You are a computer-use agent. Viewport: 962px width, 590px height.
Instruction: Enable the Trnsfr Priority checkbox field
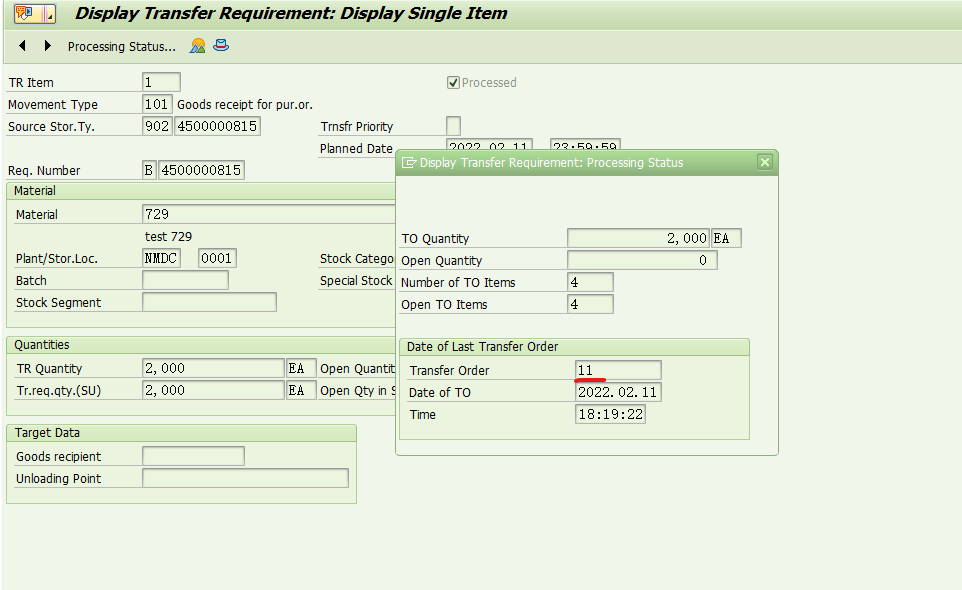[453, 125]
